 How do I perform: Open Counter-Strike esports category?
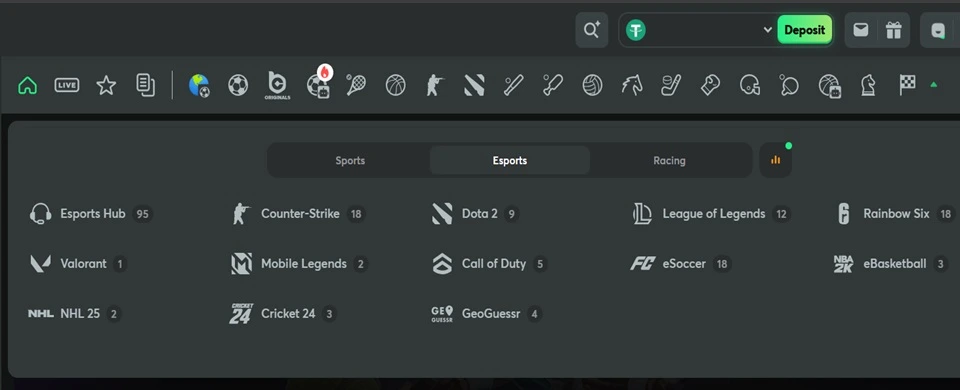click(x=298, y=214)
